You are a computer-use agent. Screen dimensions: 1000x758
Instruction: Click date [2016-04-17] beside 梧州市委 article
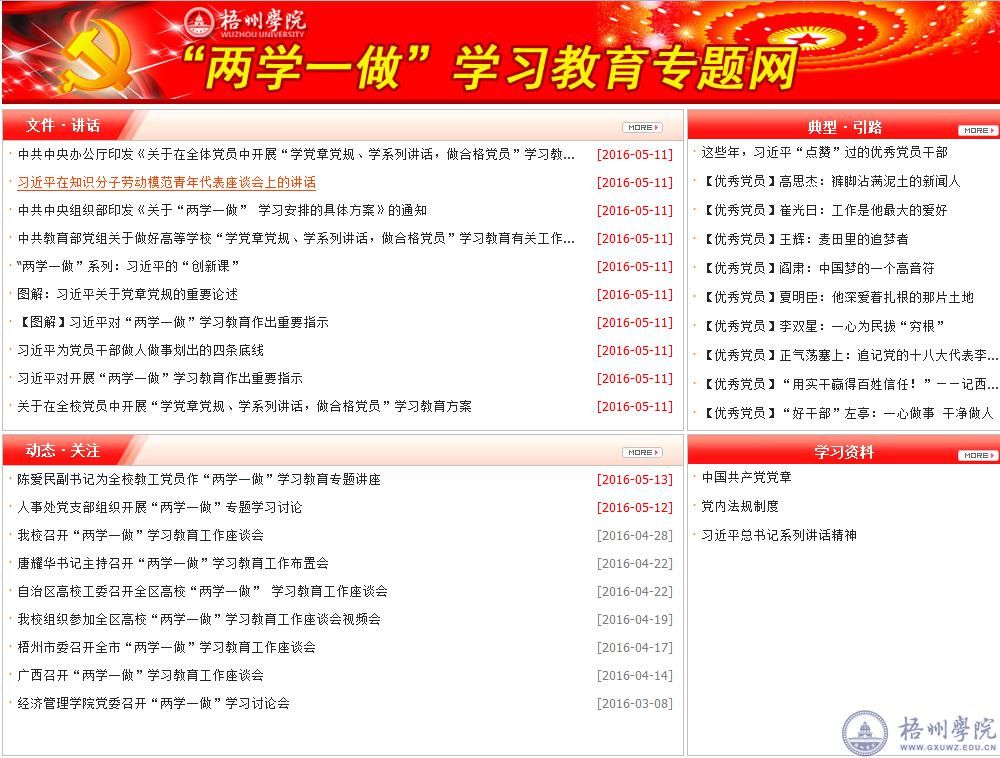[635, 648]
